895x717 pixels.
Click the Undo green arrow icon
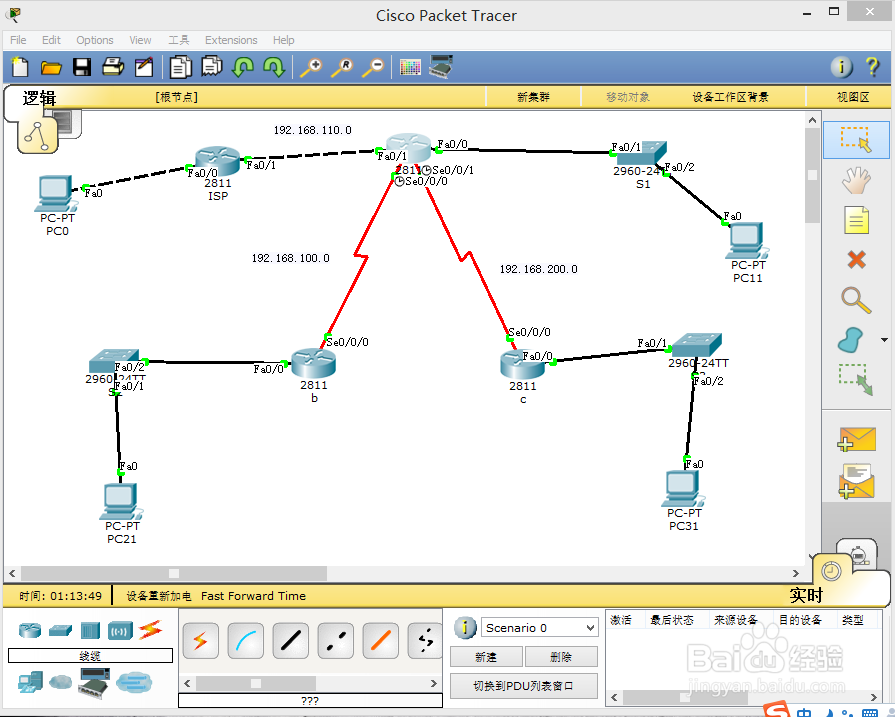point(243,67)
